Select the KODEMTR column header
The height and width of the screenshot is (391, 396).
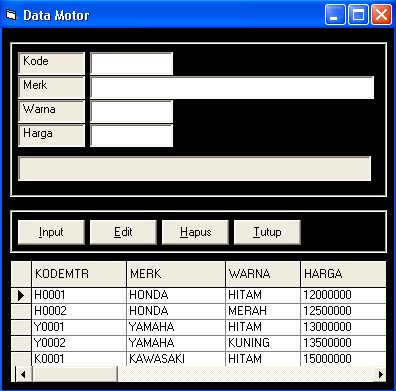click(x=79, y=274)
